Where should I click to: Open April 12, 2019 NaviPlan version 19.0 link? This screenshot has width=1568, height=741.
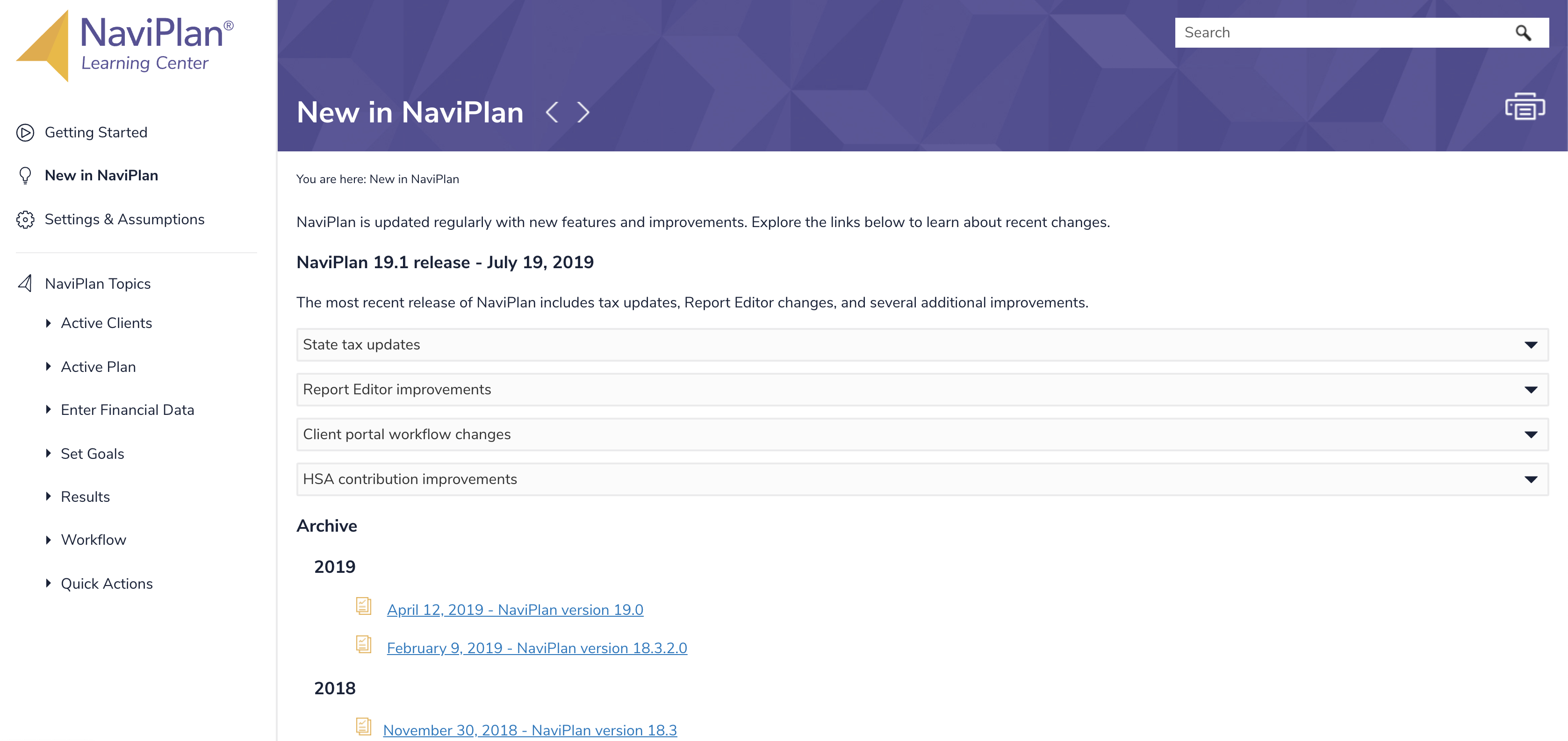[x=515, y=610]
